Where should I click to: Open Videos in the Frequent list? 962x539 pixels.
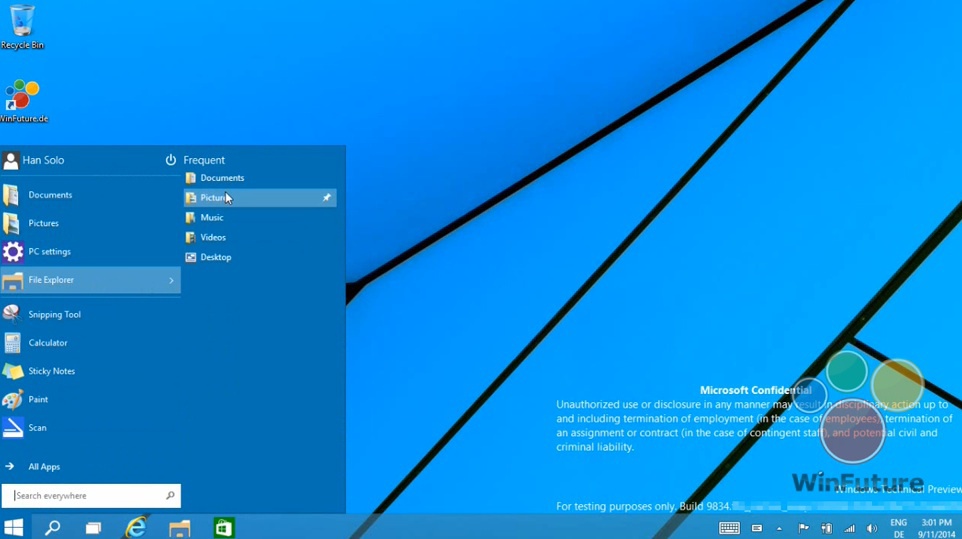click(x=260, y=237)
